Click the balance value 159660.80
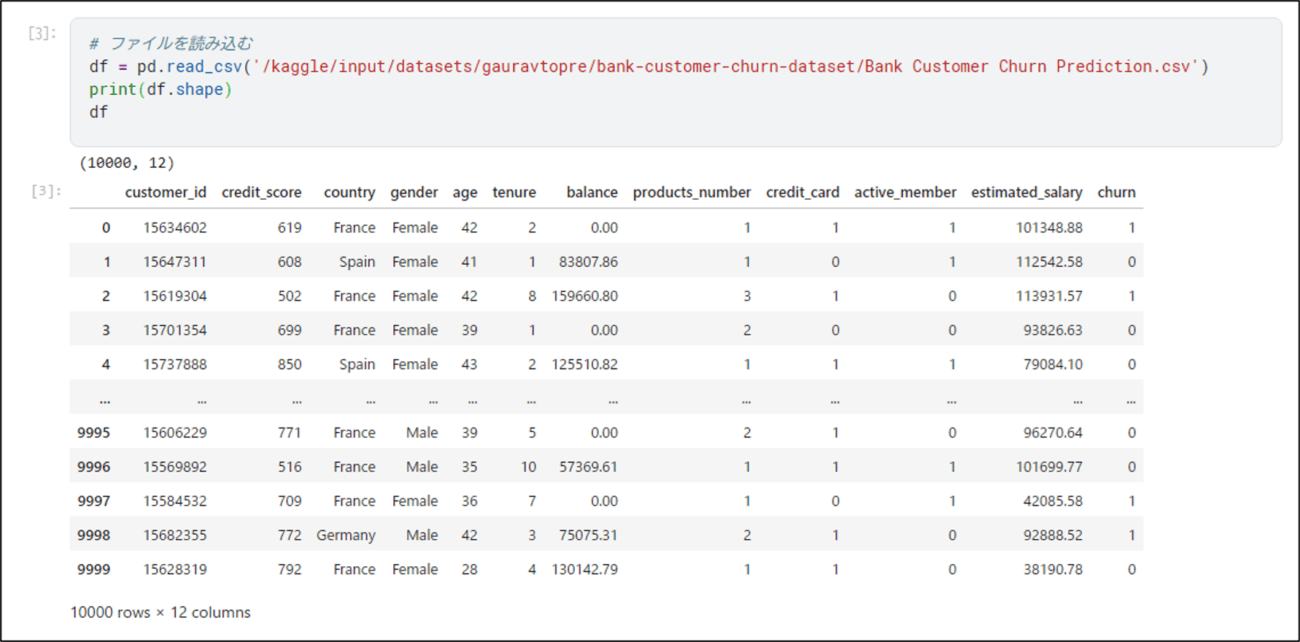This screenshot has width=1300, height=642. (x=585, y=296)
